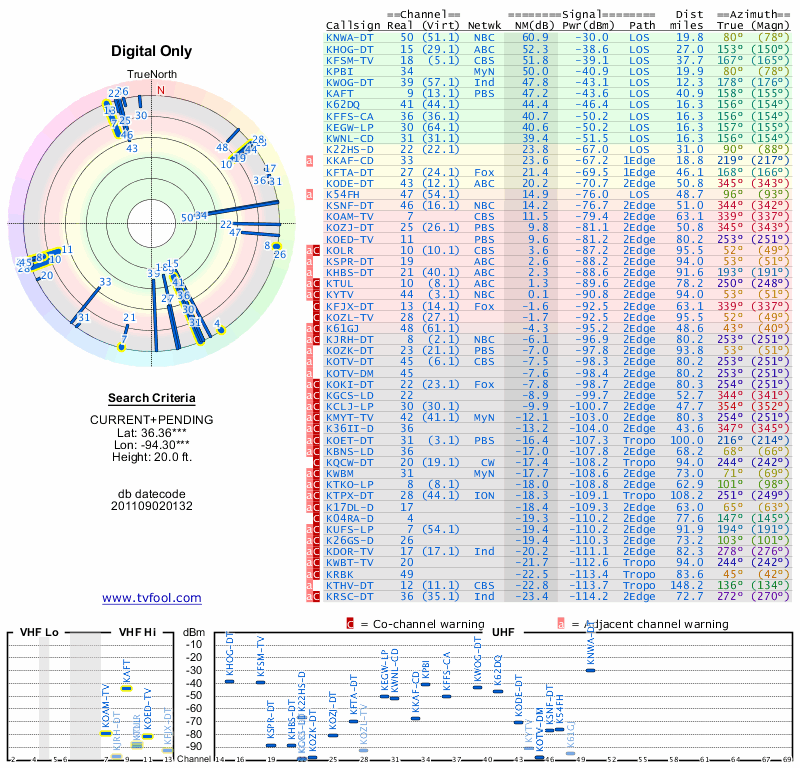Click the K62DQ bar in spectrum chart
This screenshot has width=800, height=768.
click(x=498, y=691)
